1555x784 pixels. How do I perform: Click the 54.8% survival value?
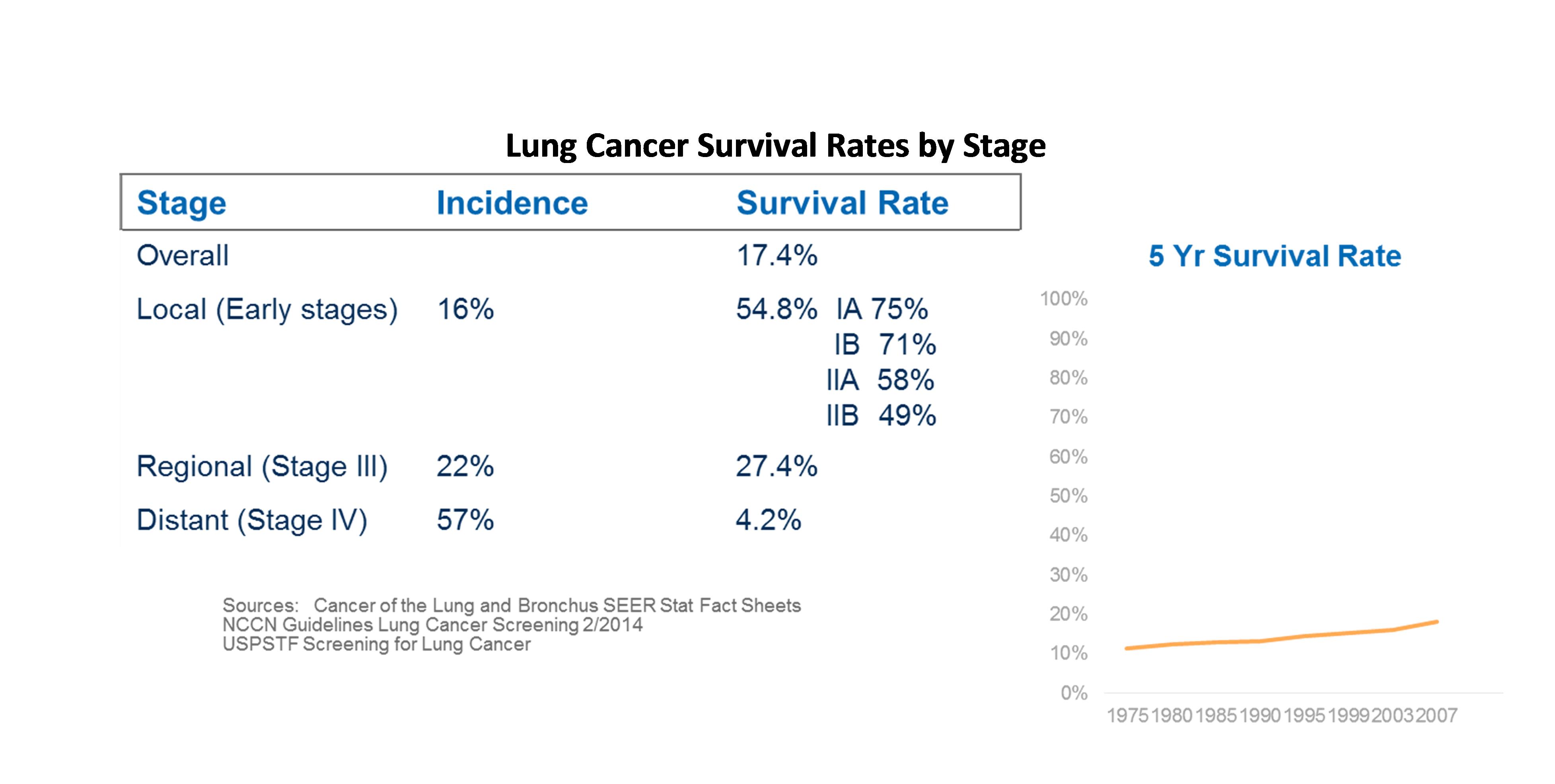click(776, 310)
